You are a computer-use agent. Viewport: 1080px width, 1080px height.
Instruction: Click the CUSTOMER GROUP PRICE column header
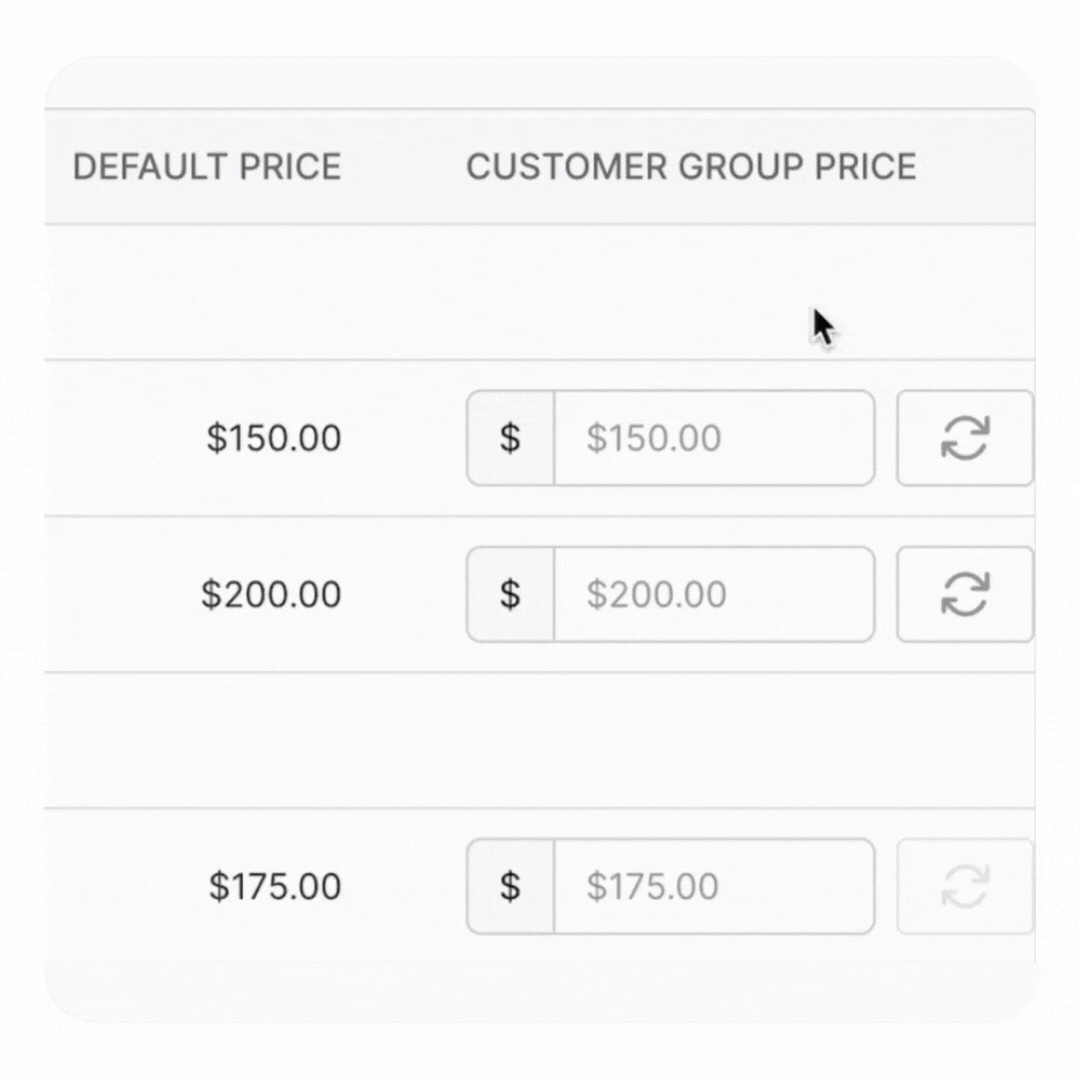point(691,167)
